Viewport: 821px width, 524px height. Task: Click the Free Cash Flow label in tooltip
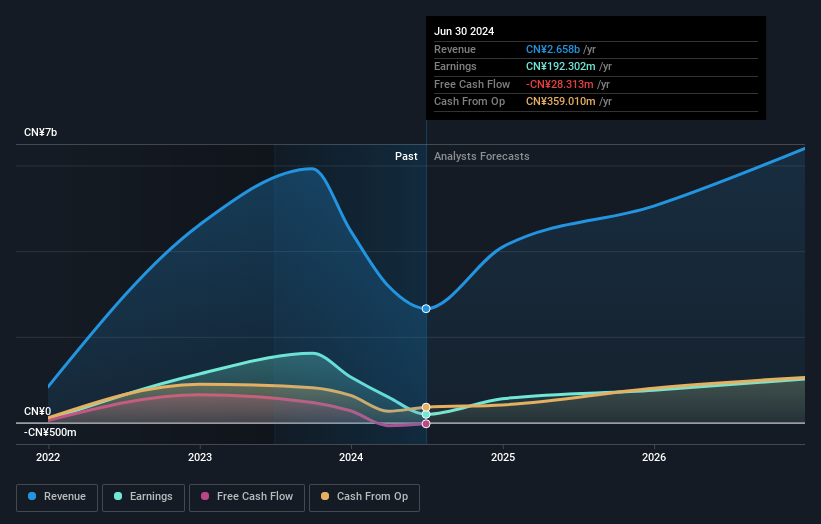472,84
